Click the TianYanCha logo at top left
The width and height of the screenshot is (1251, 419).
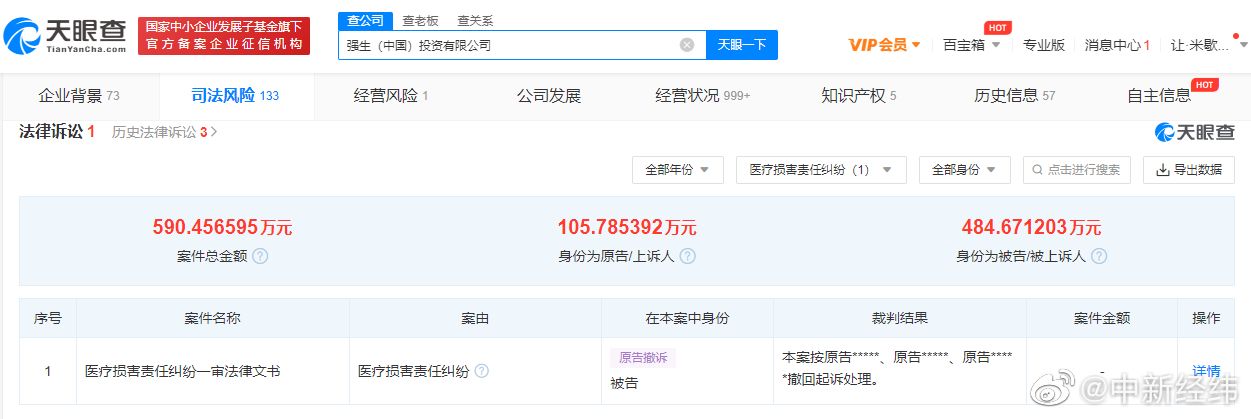[x=65, y=36]
